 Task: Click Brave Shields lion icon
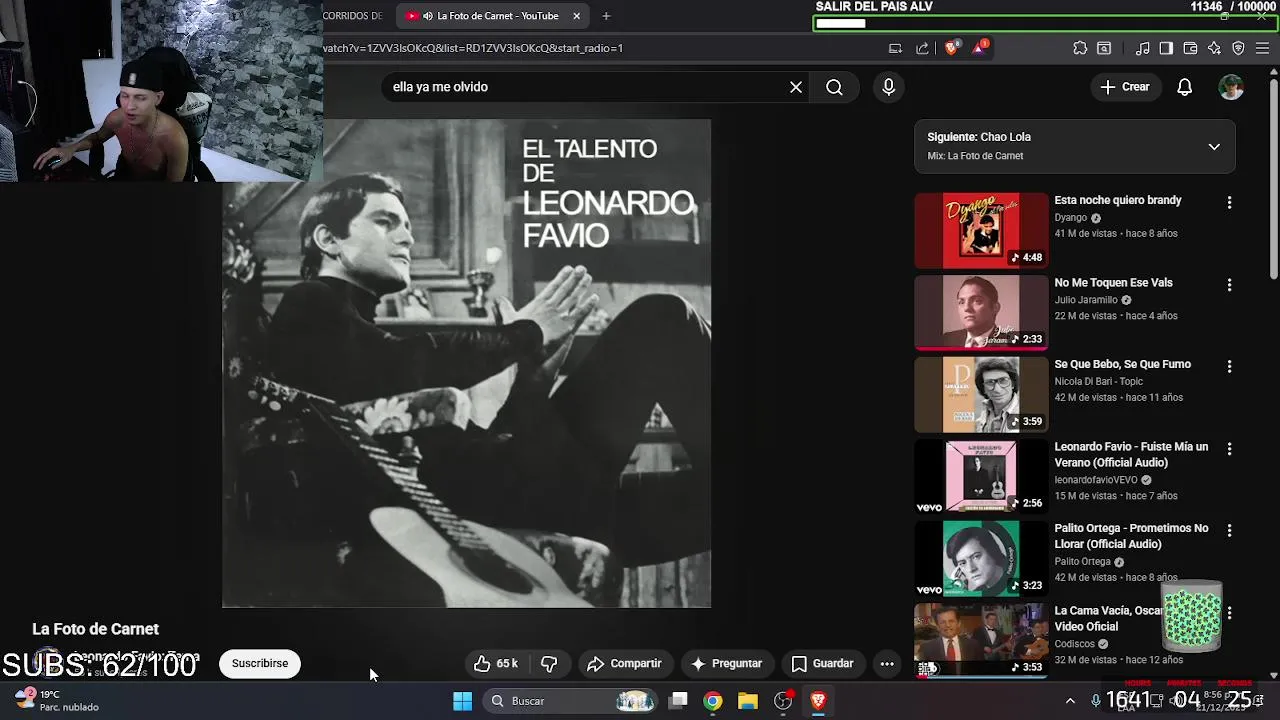[951, 48]
